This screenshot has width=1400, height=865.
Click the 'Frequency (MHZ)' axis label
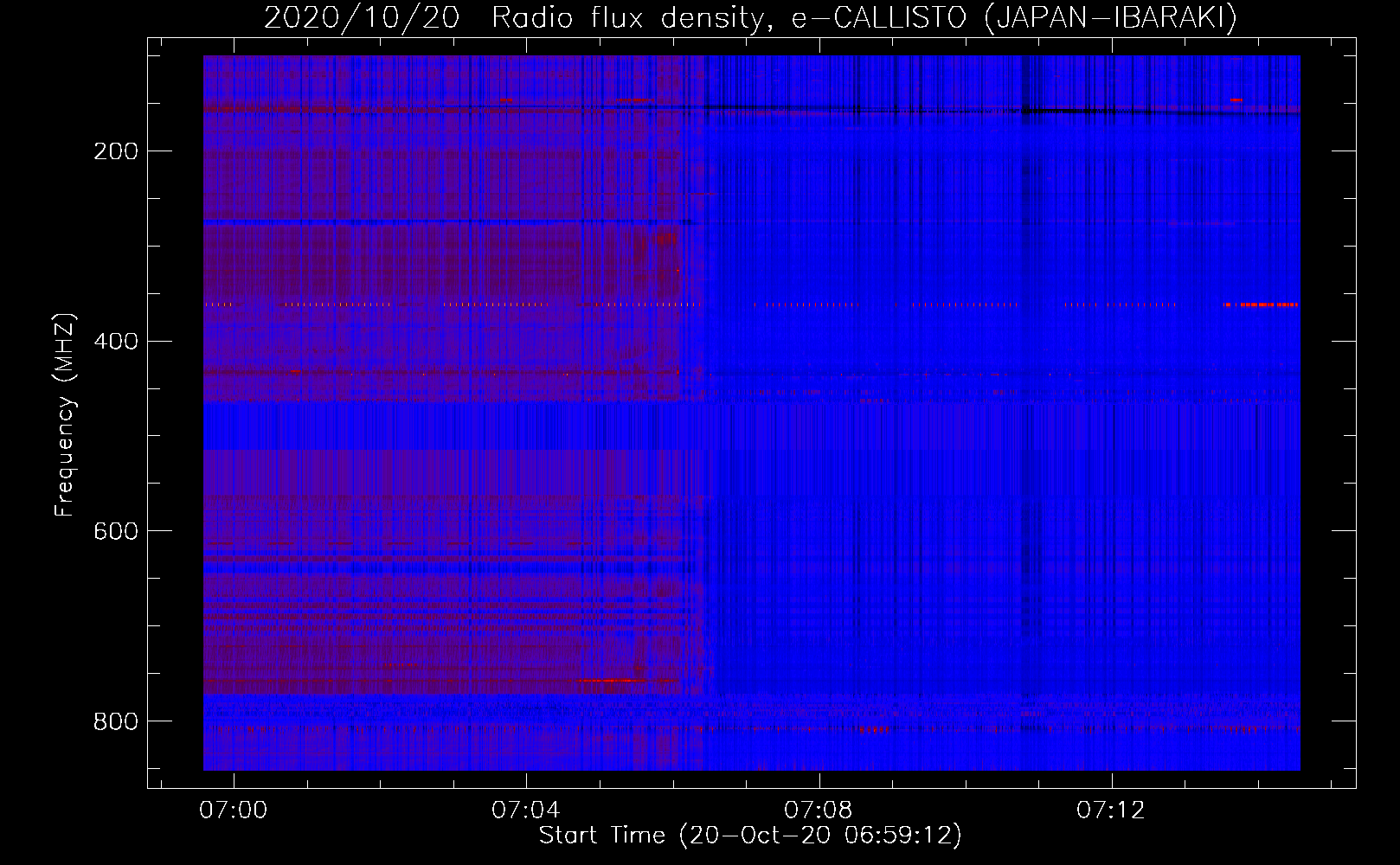tap(65, 415)
